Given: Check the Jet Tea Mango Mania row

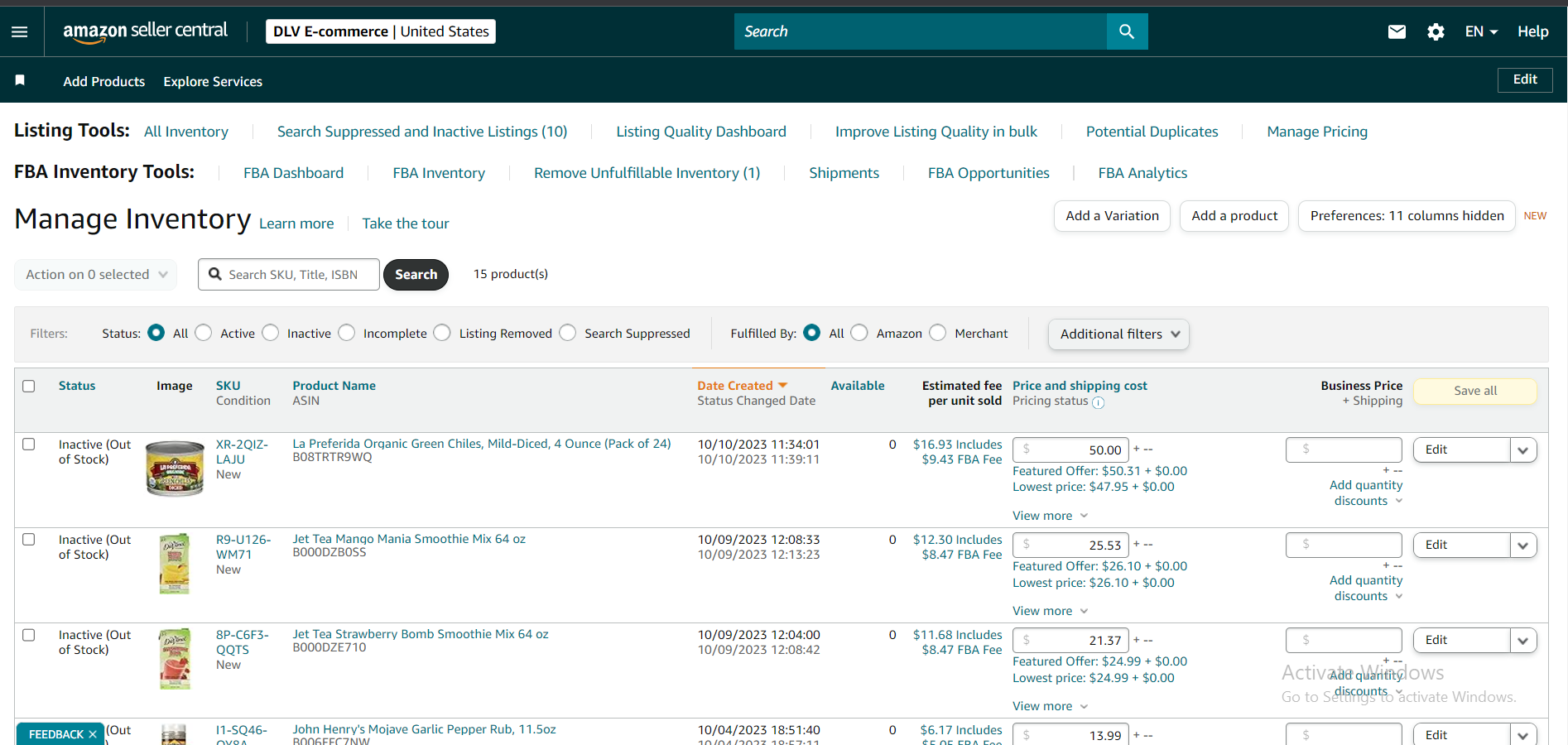Looking at the screenshot, I should click(x=29, y=540).
